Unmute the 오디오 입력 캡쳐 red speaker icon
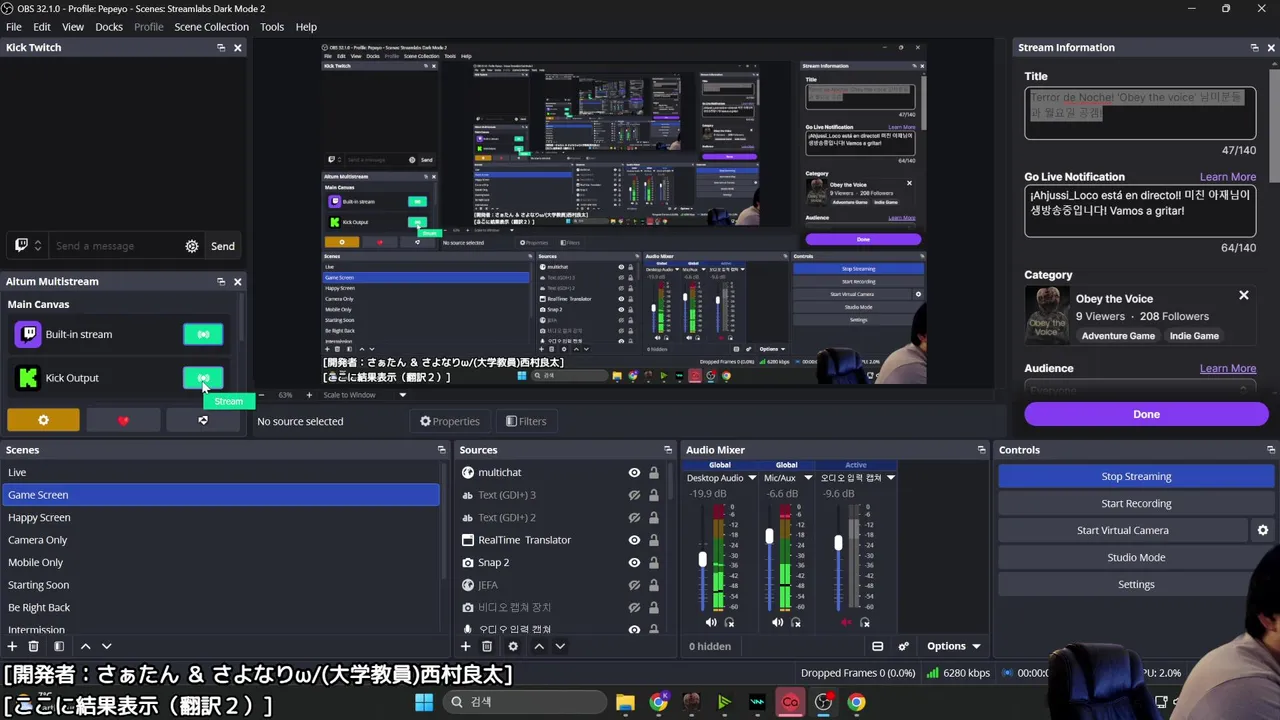 [846, 622]
